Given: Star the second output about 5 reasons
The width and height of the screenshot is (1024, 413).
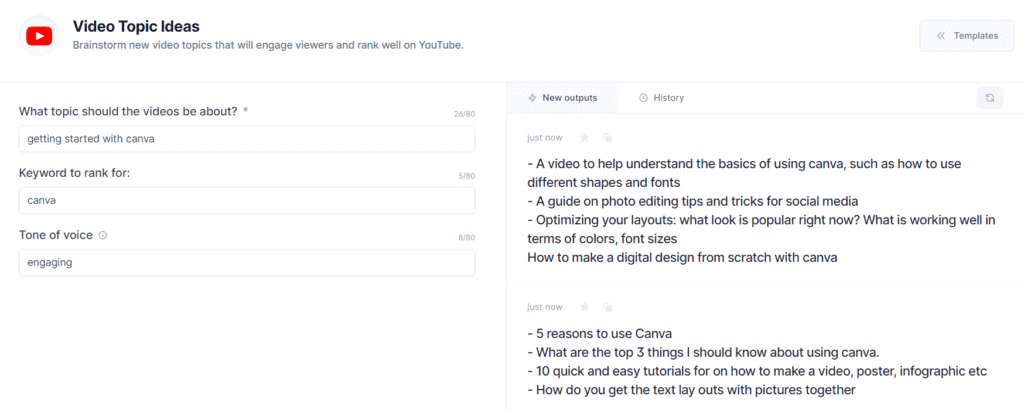Looking at the screenshot, I should coord(584,306).
